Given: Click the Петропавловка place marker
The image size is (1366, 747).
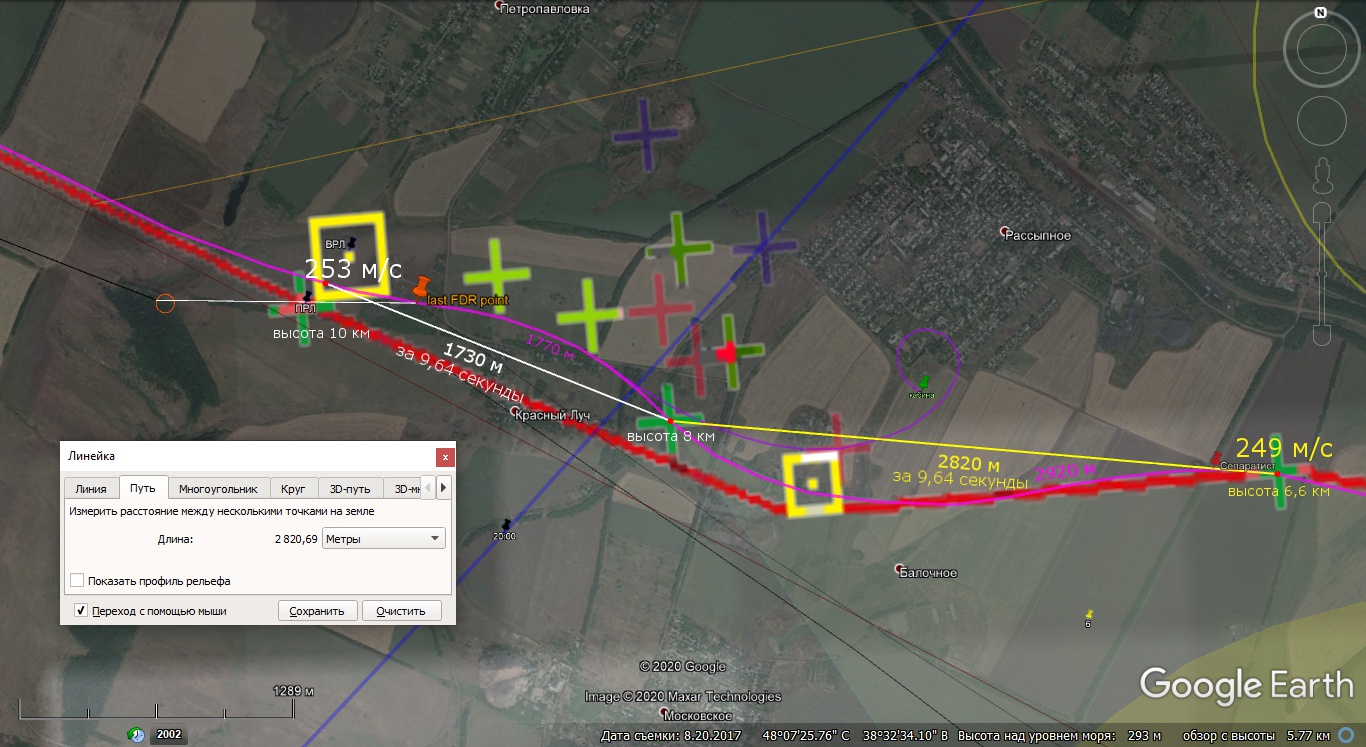Looking at the screenshot, I should coord(501,6).
